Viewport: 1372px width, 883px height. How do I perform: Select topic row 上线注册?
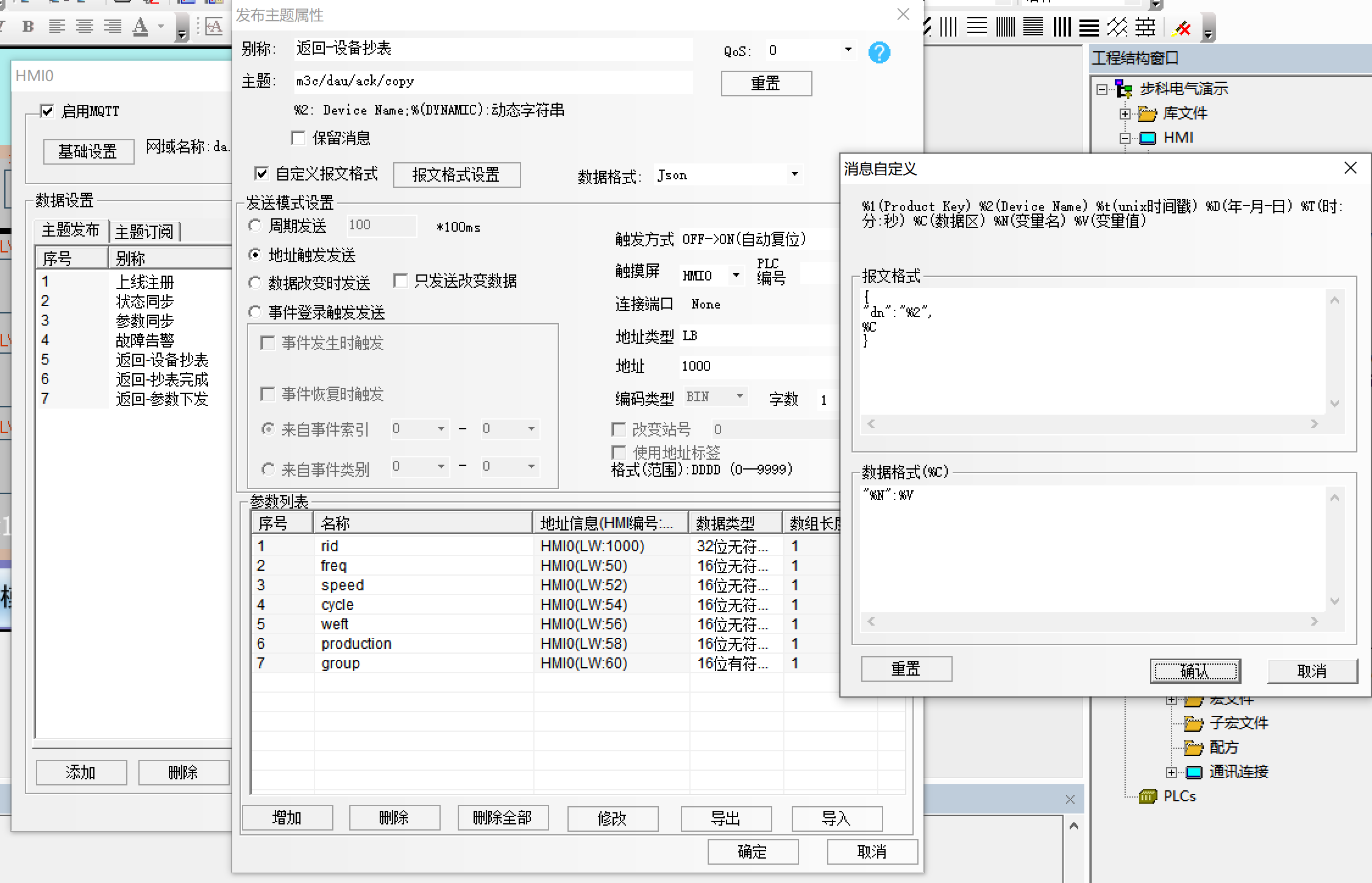click(133, 281)
